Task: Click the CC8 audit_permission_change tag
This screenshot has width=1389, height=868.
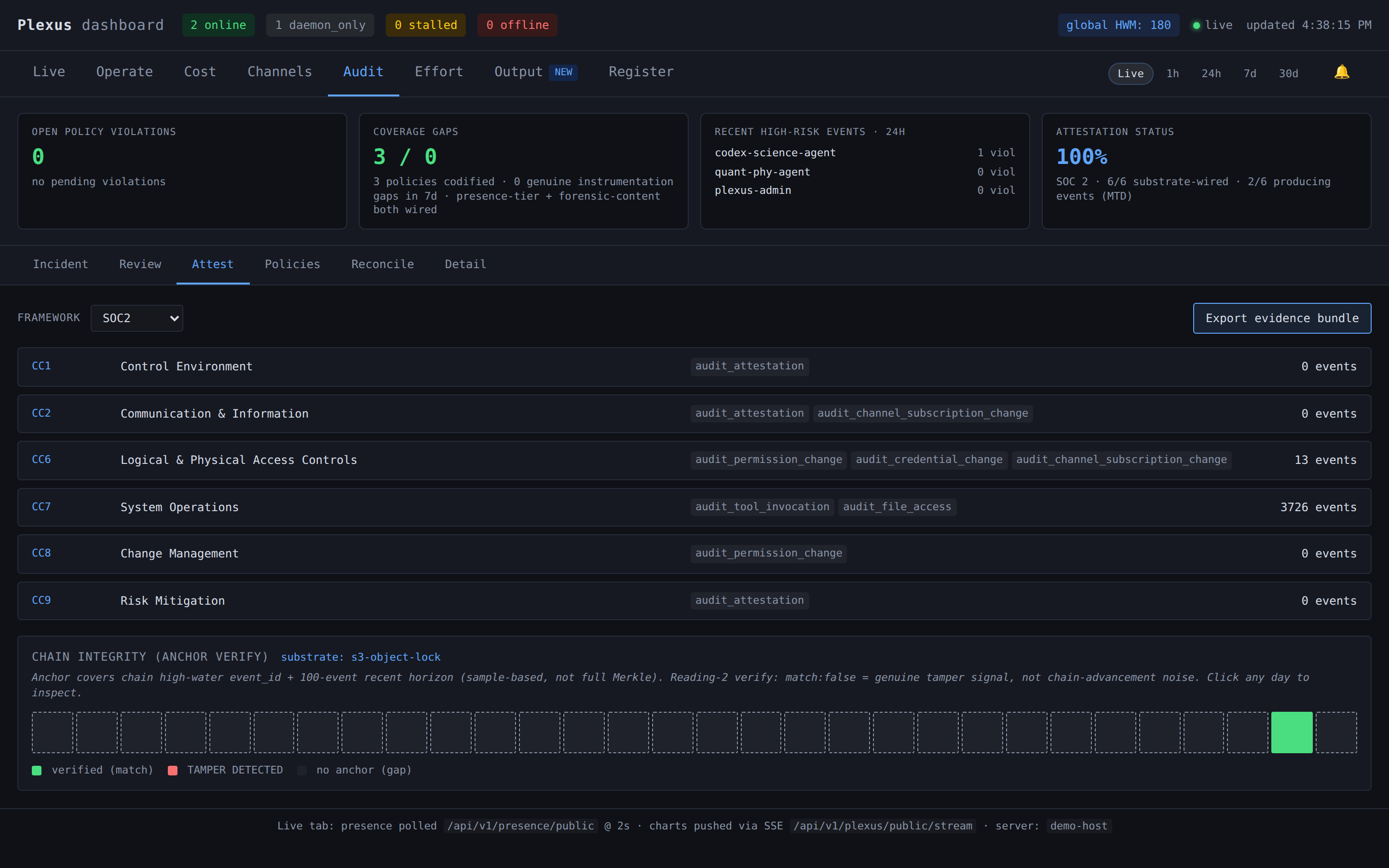Action: 769,554
